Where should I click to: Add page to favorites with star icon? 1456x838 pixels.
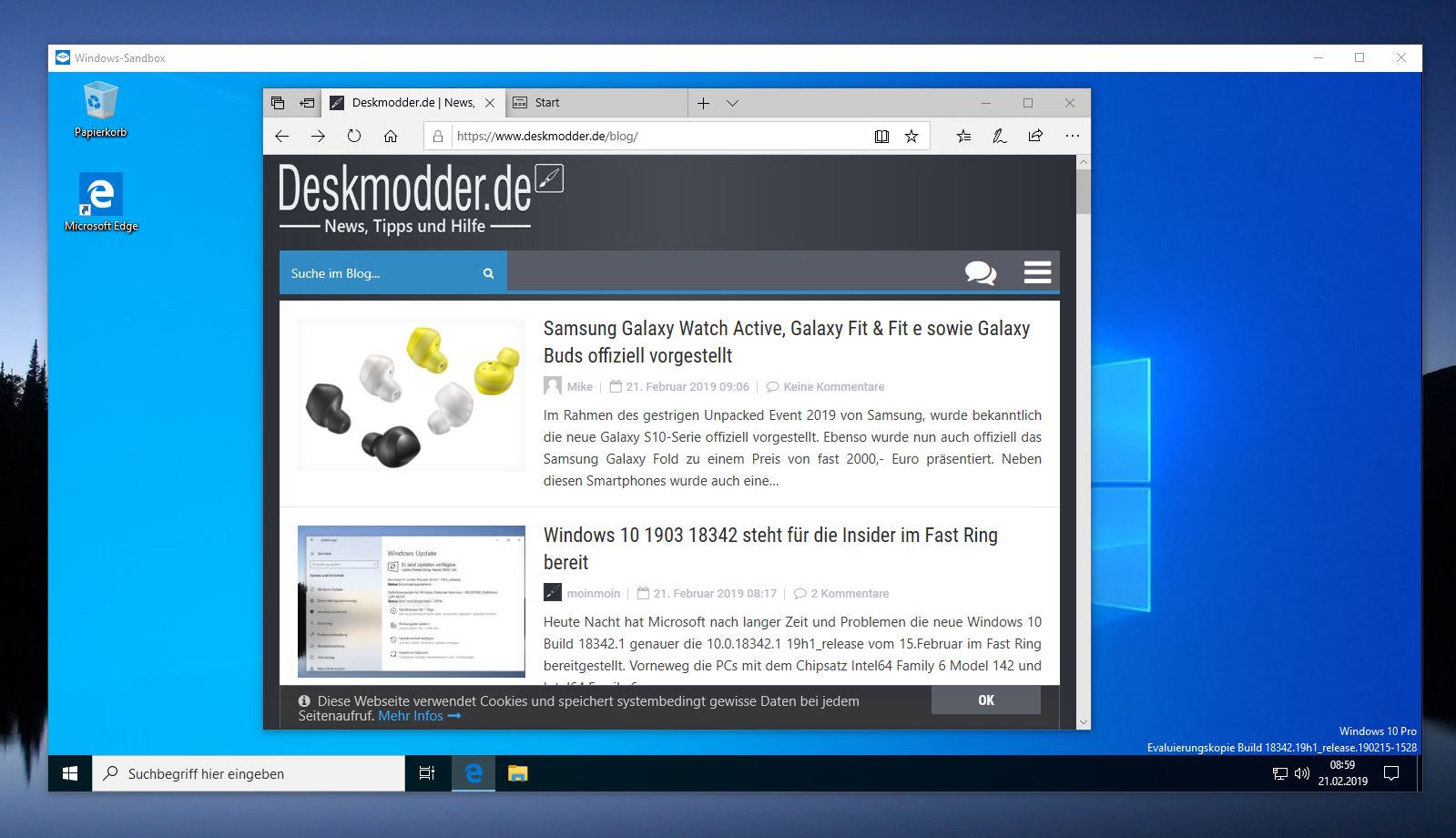(x=911, y=136)
